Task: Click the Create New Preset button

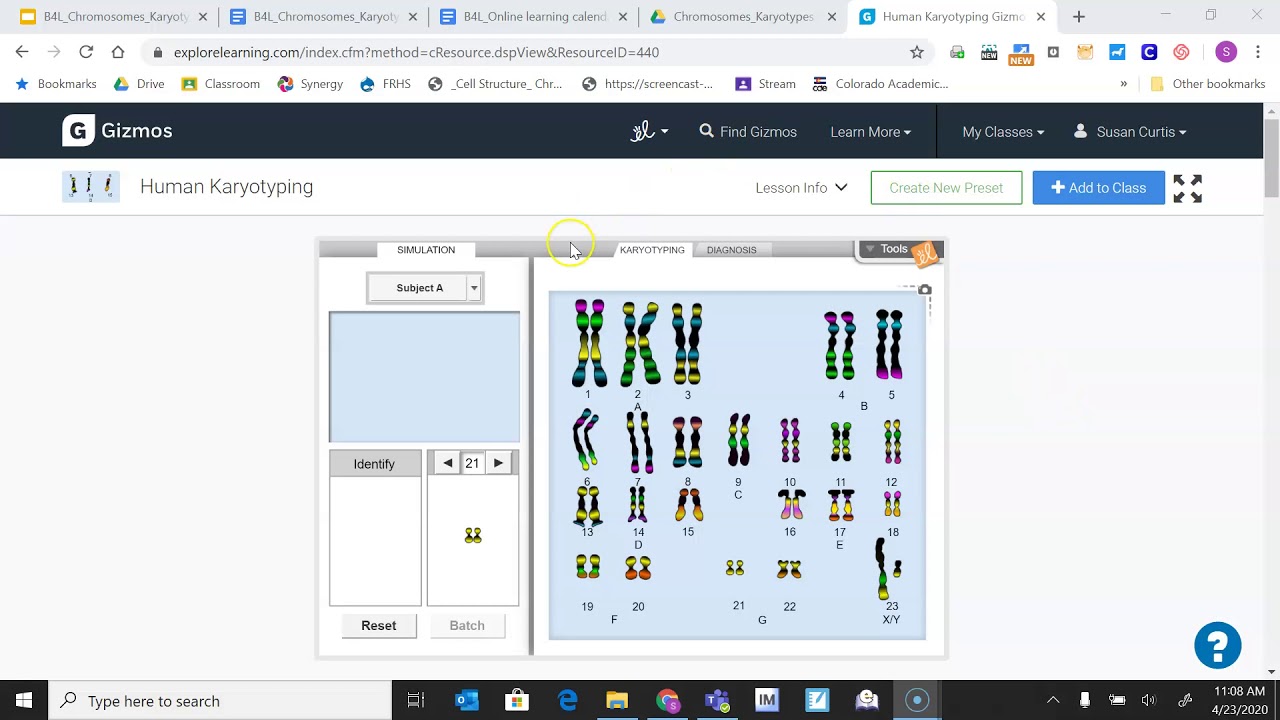Action: 946,188
